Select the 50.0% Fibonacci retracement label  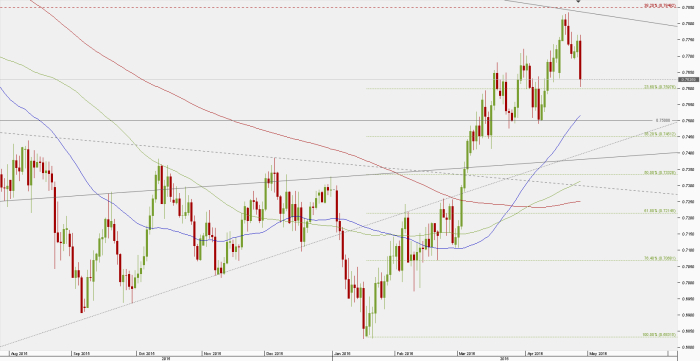(660, 173)
